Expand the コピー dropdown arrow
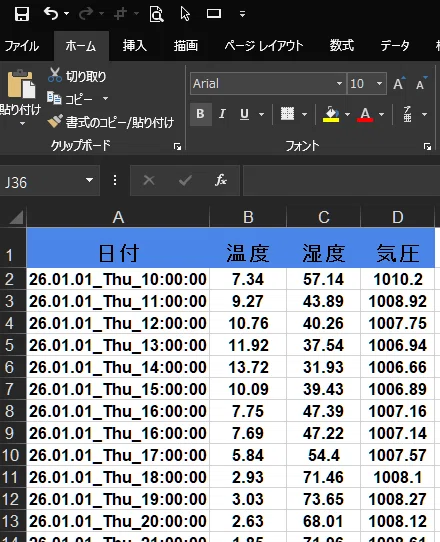Image resolution: width=440 pixels, height=542 pixels. coord(105,99)
